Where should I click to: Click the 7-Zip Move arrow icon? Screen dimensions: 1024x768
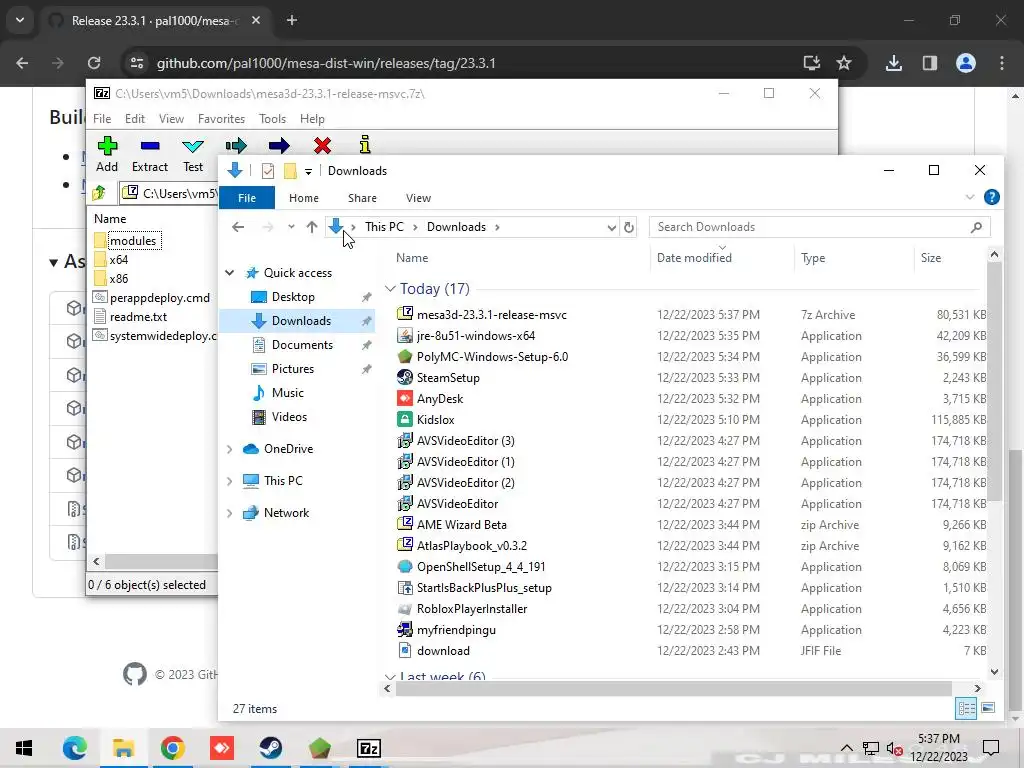pos(279,146)
